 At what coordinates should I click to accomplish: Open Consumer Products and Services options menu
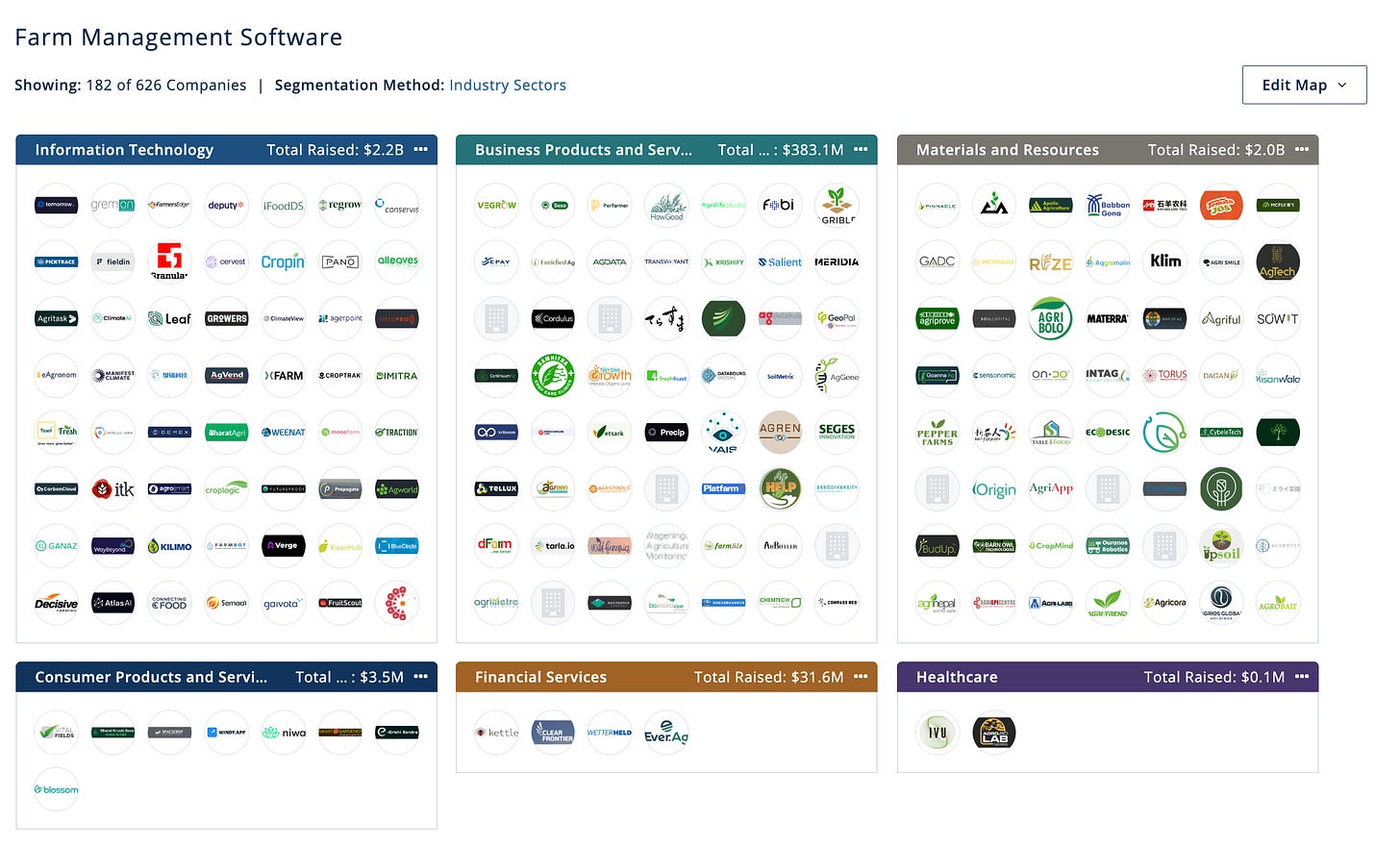pos(421,676)
